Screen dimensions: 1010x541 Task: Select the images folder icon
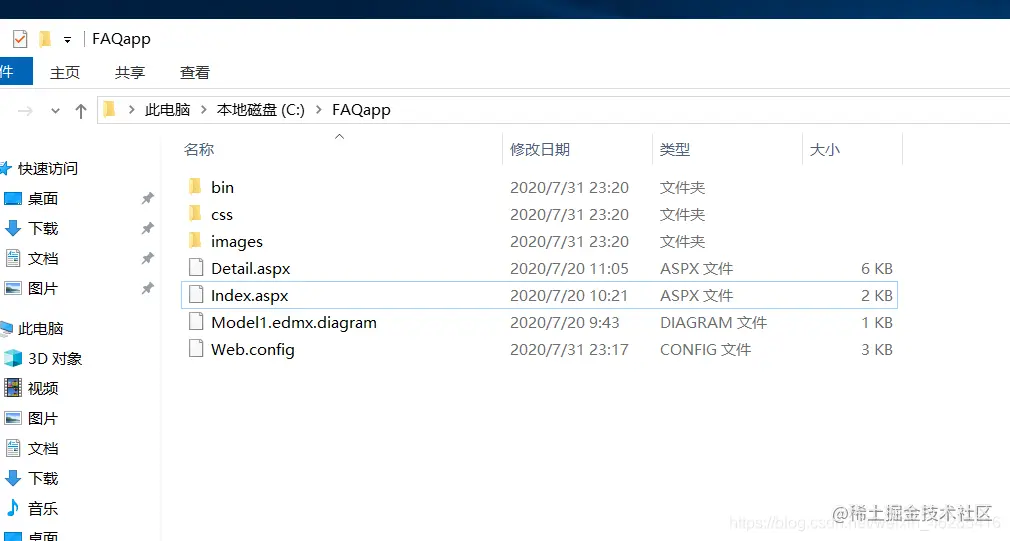point(195,241)
